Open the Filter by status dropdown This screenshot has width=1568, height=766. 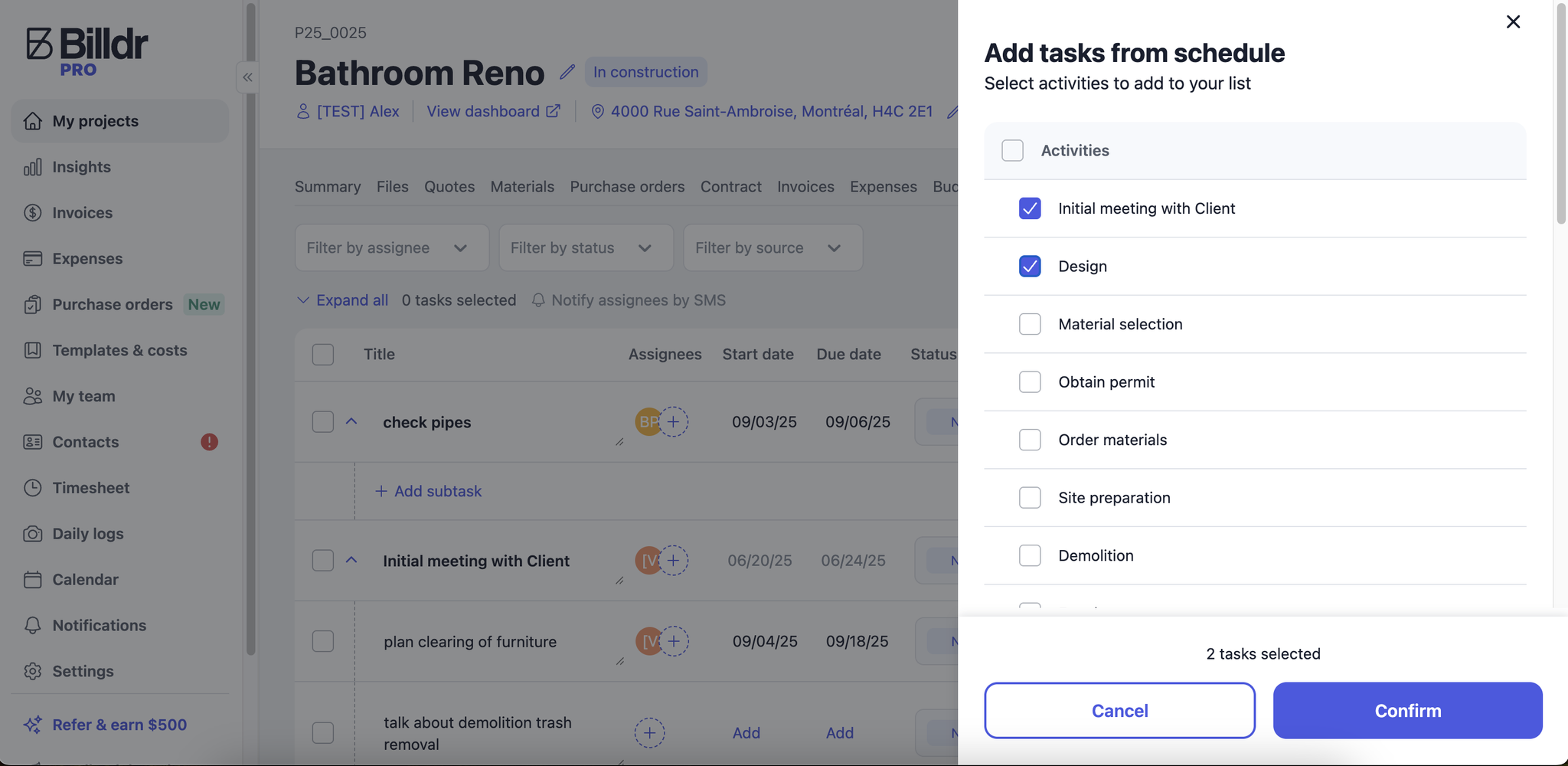[586, 247]
